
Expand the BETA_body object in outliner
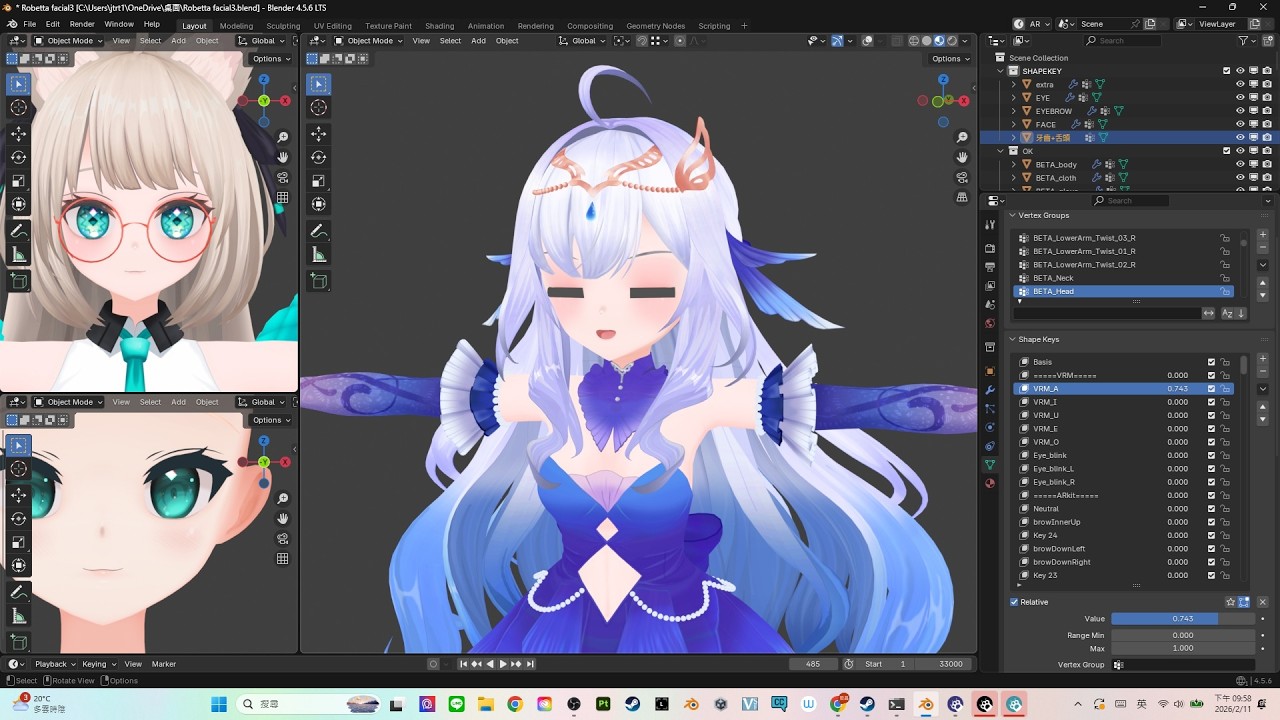[1013, 165]
